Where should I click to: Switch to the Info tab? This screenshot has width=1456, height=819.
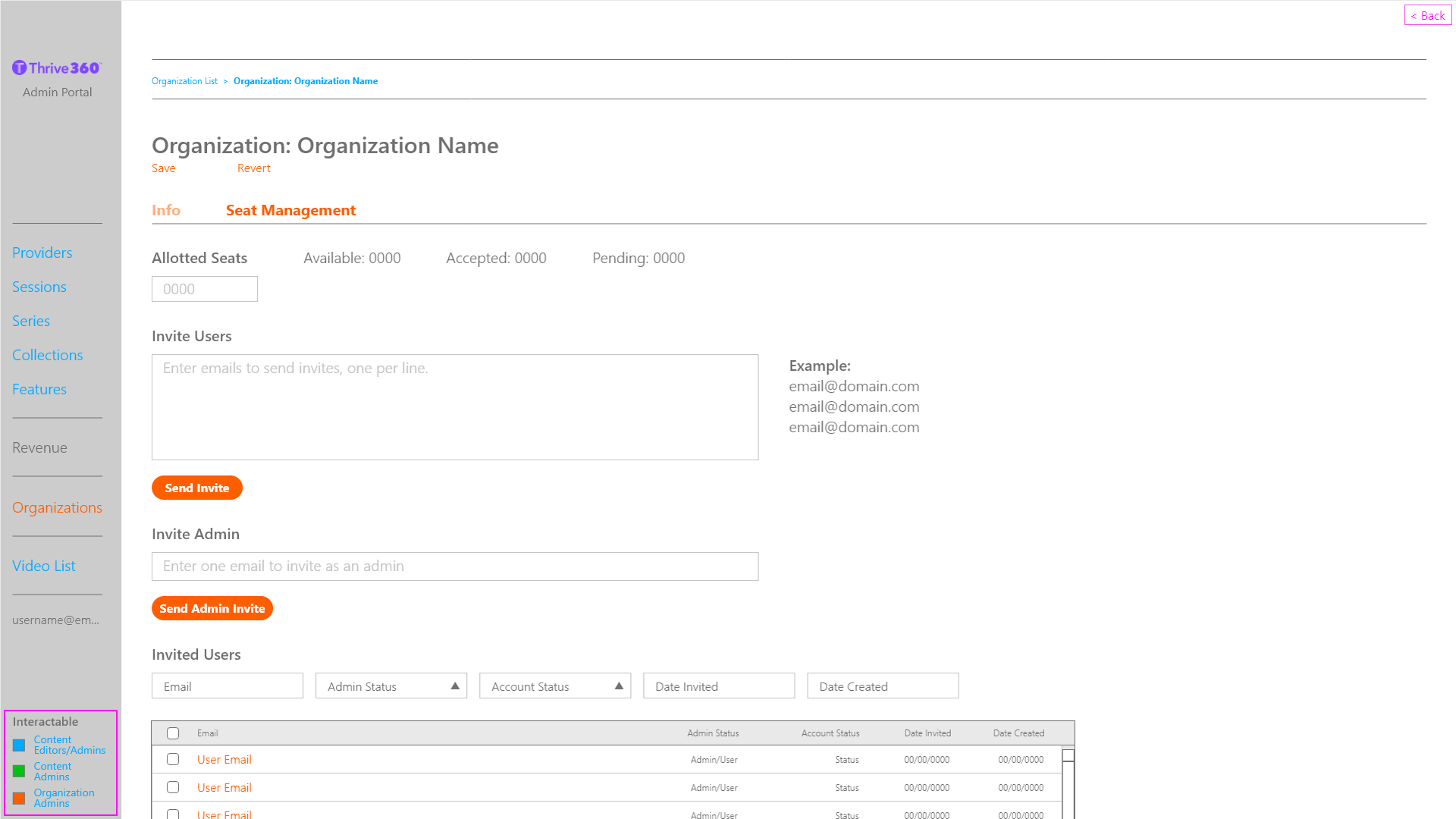pyautogui.click(x=166, y=210)
